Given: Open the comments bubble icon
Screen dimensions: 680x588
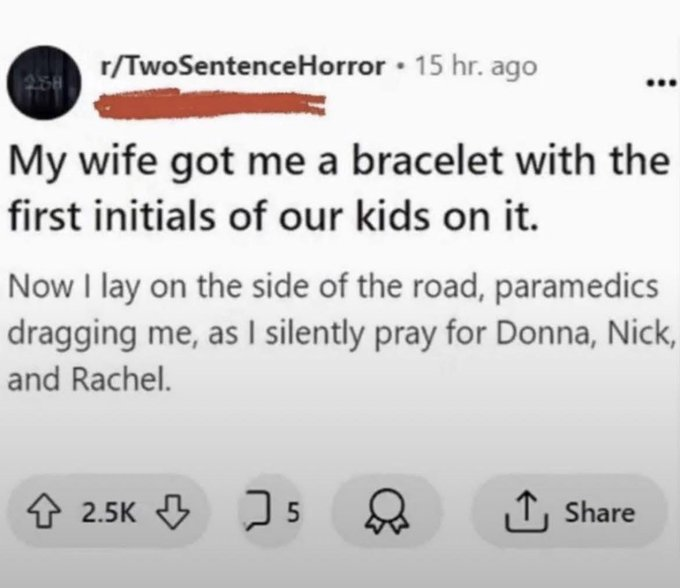Looking at the screenshot, I should pyautogui.click(x=260, y=512).
